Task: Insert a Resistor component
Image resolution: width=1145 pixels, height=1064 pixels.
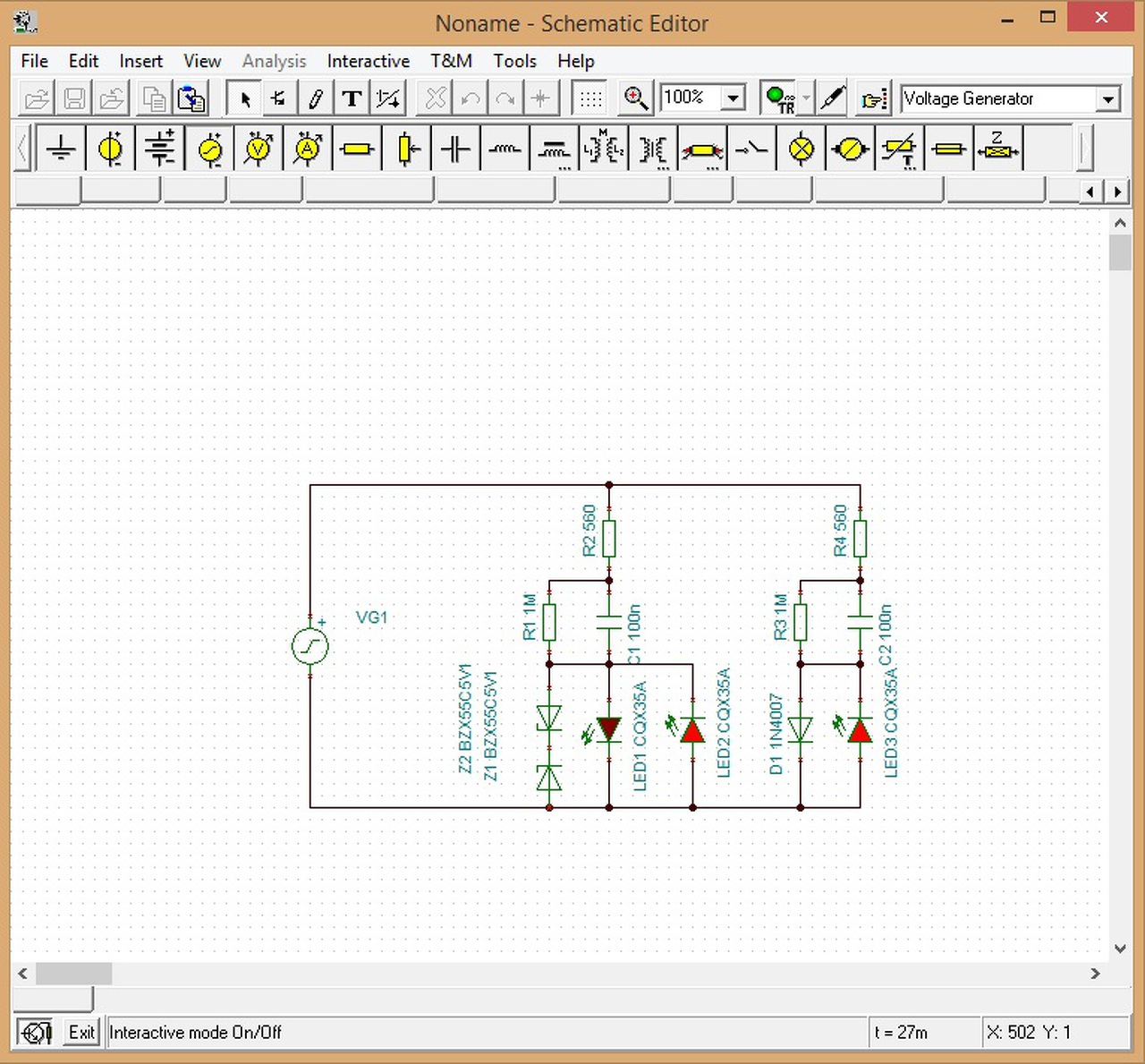Action: [x=357, y=149]
